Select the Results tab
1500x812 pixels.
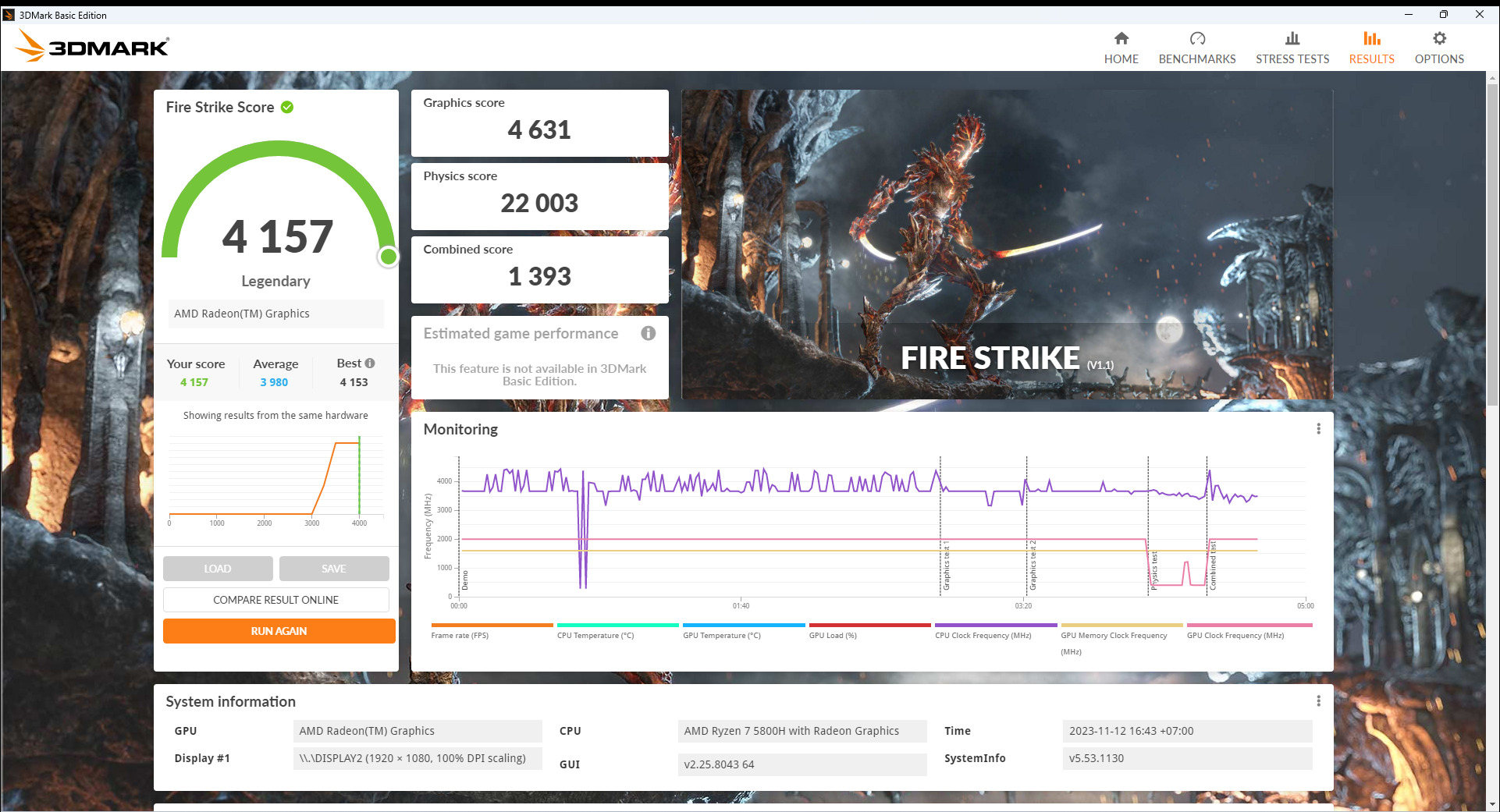pos(1371,48)
